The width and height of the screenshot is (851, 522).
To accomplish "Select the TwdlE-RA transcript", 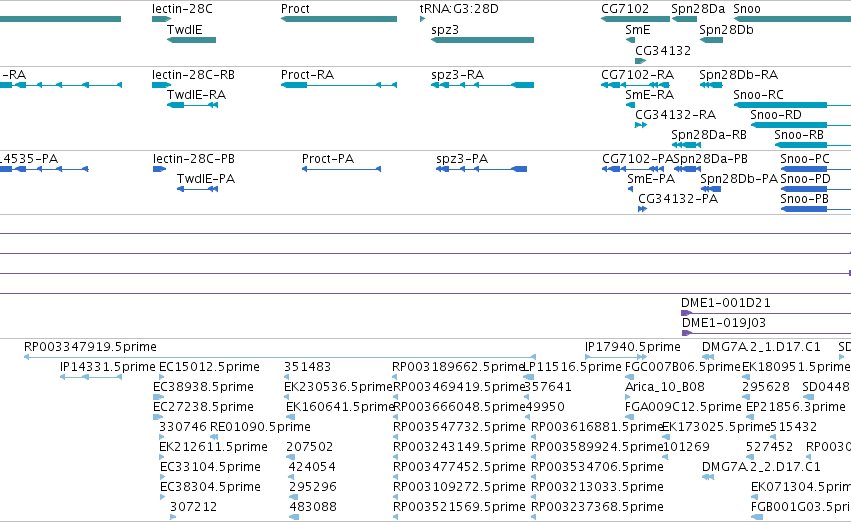I will tap(193, 105).
